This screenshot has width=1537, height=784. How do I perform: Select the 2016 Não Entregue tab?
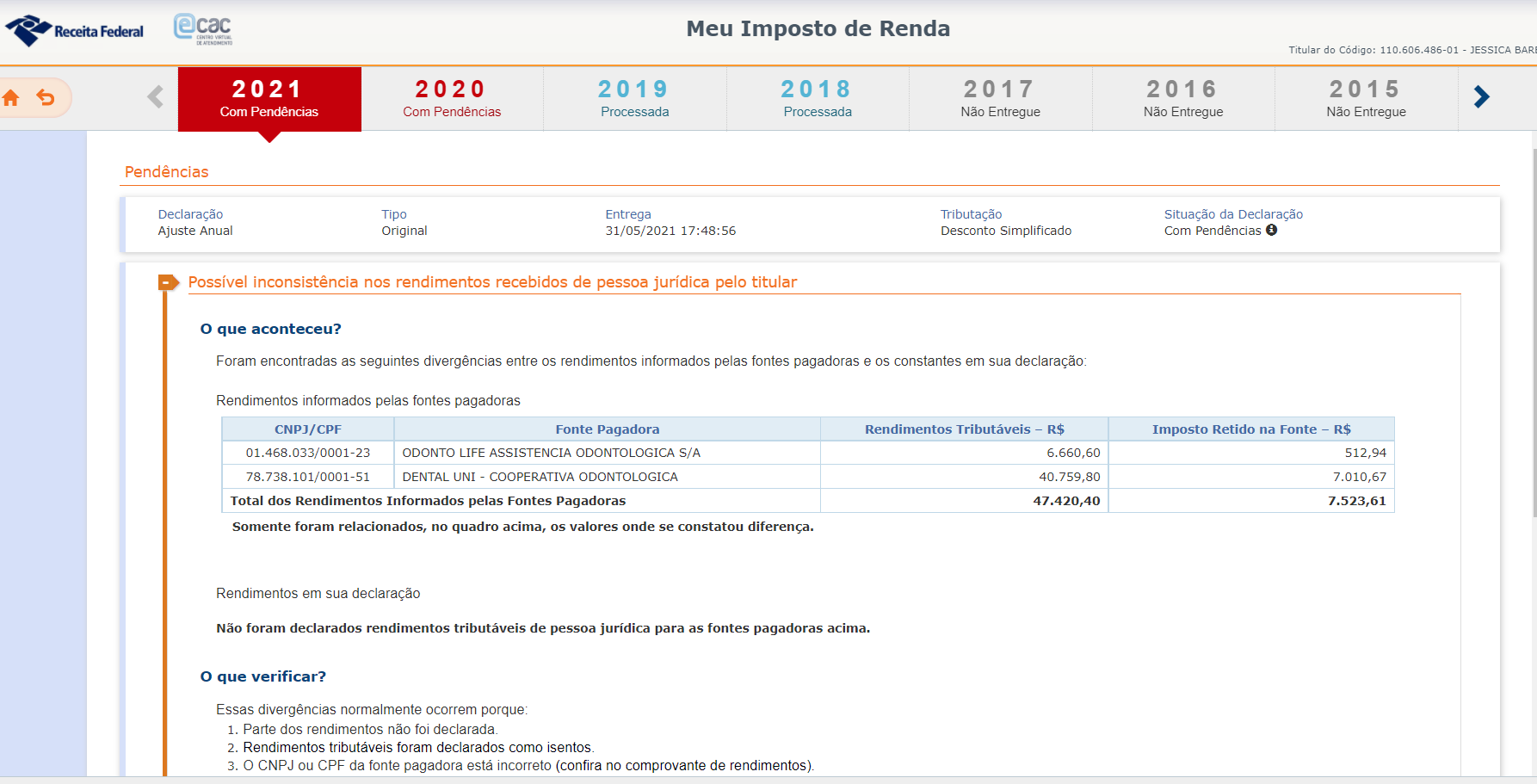(1182, 99)
